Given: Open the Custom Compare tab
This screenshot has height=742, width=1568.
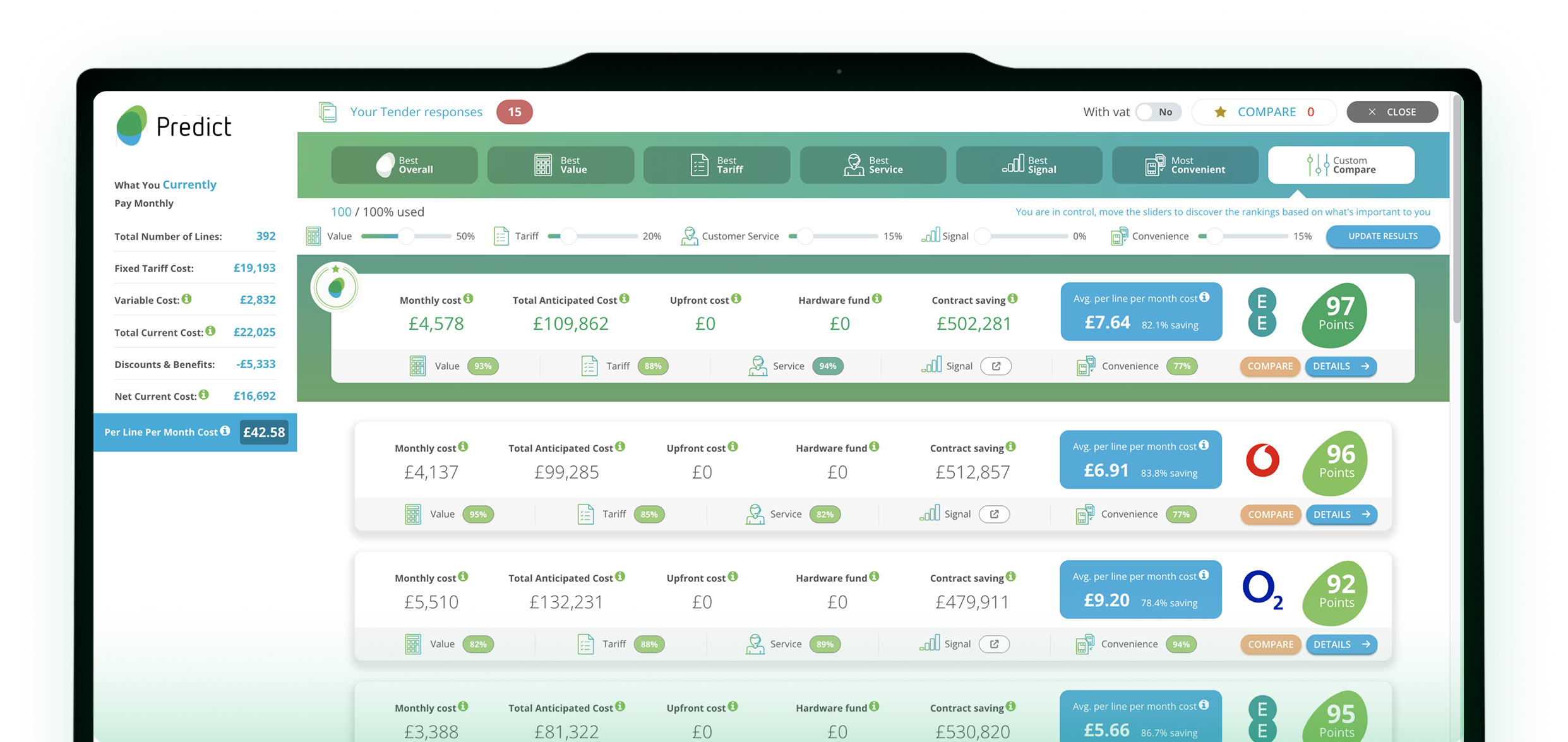Looking at the screenshot, I should 1341,165.
